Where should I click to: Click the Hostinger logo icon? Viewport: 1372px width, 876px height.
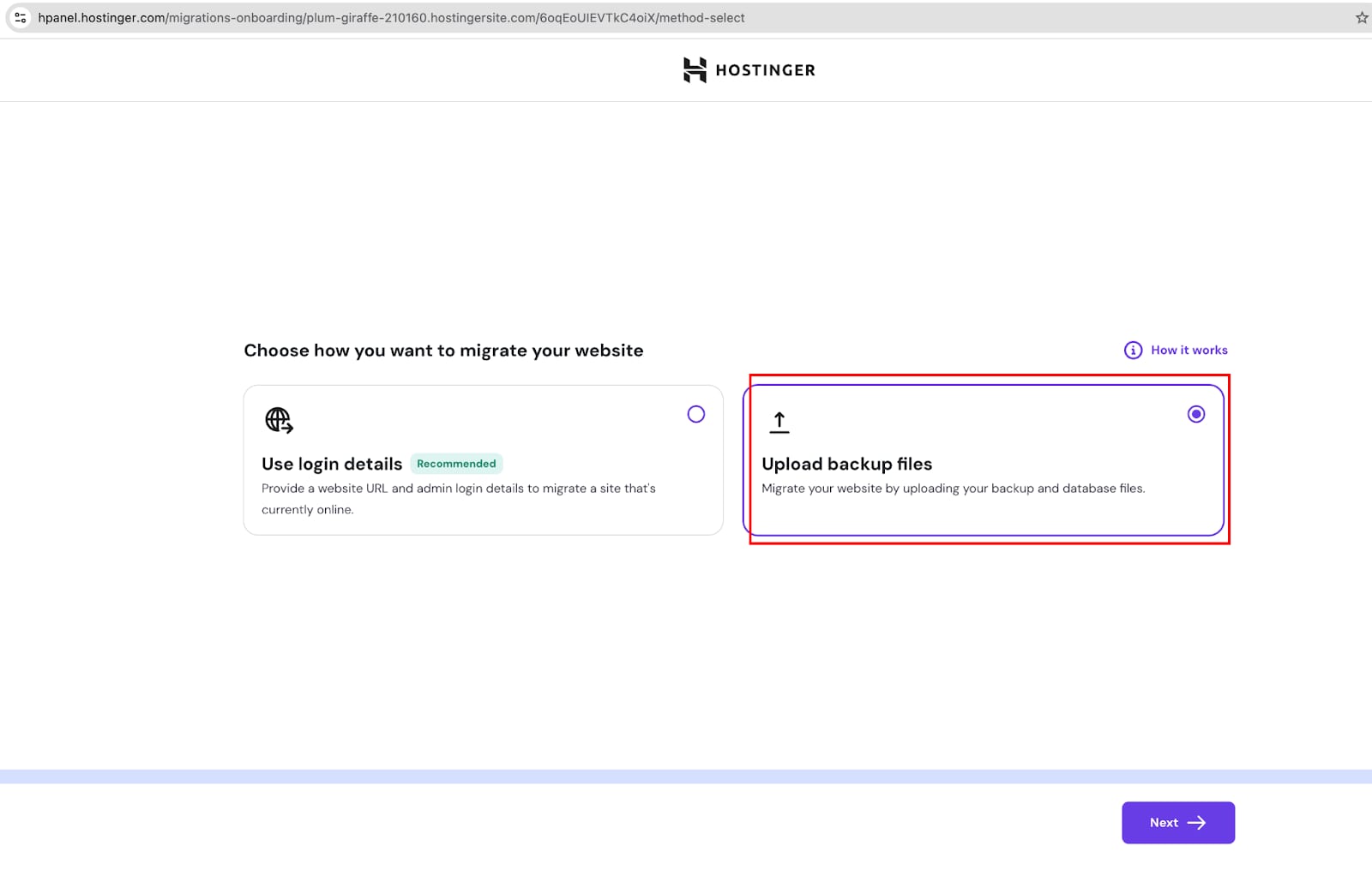click(x=695, y=70)
